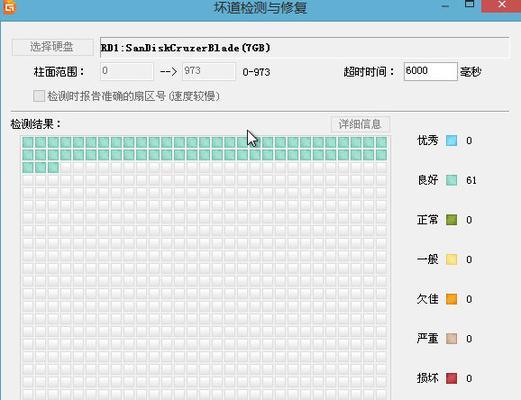Viewport: 521px width, 400px height.
Task: Click the 选择硬盘 button
Action: click(x=52, y=47)
